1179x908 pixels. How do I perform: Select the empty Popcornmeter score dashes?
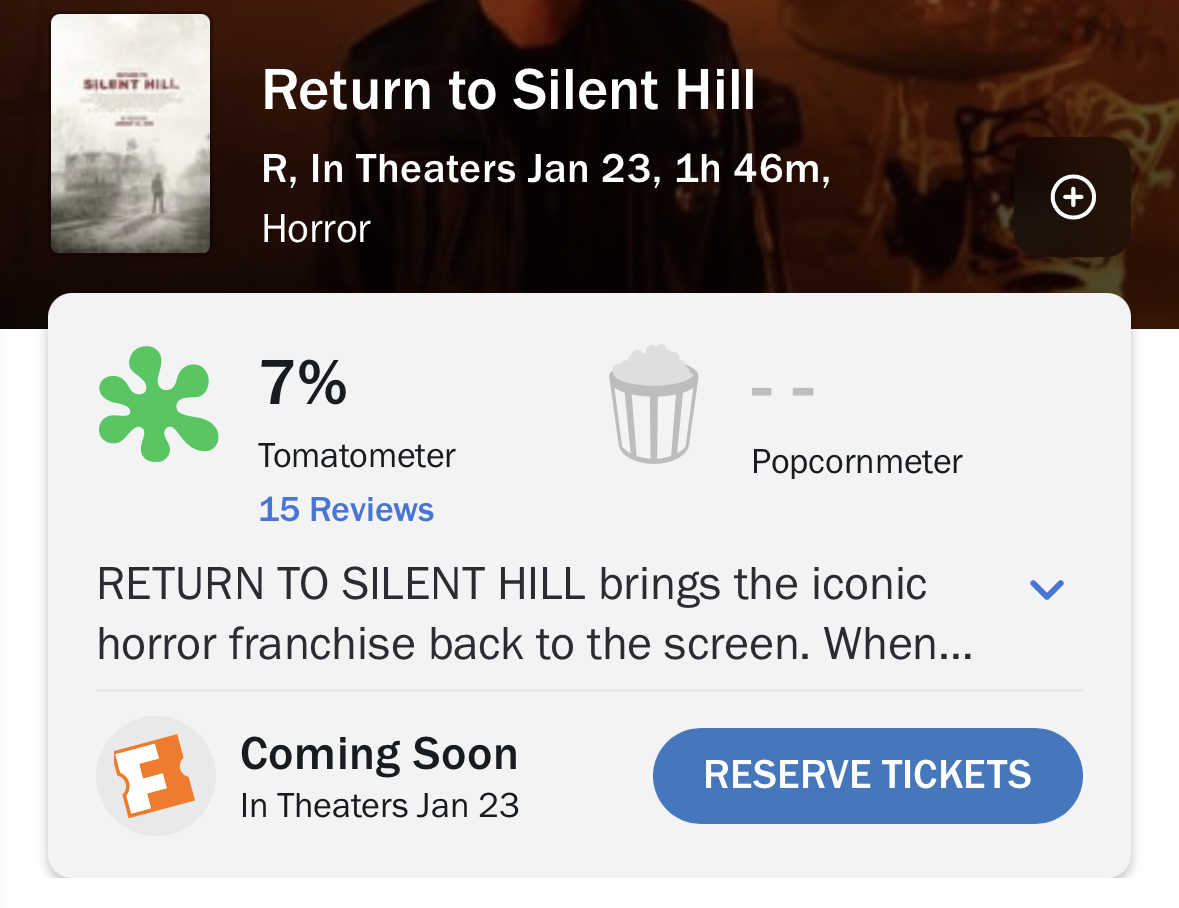(783, 390)
